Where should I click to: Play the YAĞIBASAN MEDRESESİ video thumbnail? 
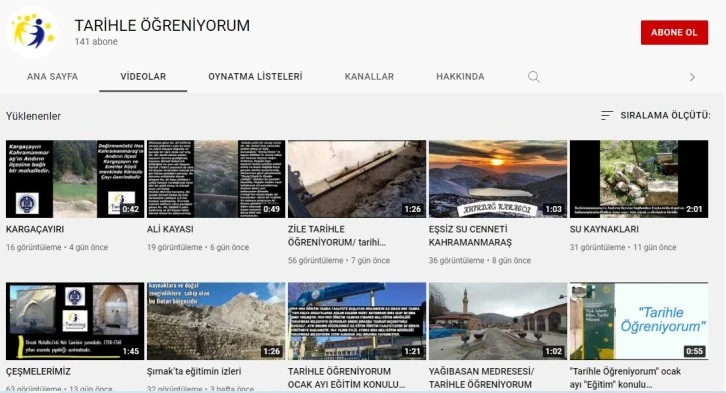pos(498,321)
